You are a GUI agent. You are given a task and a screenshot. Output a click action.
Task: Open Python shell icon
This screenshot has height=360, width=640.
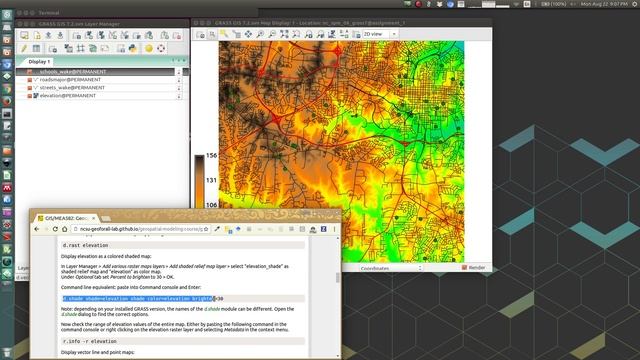click(x=133, y=48)
